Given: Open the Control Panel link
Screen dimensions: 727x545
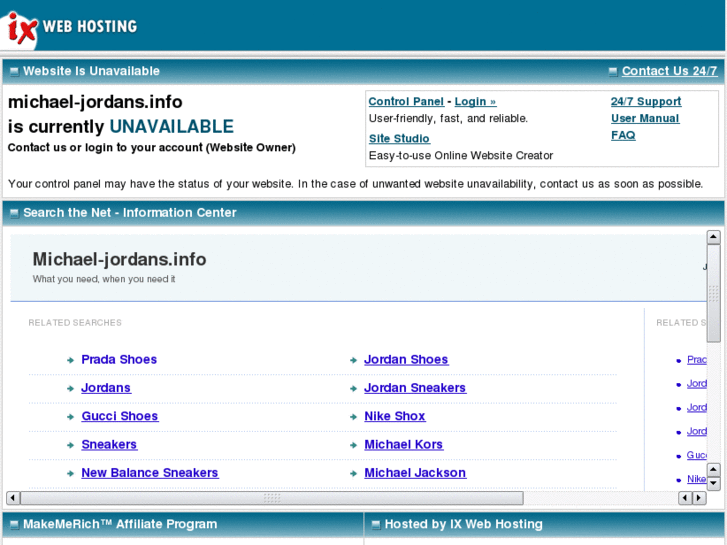Looking at the screenshot, I should coord(406,102).
